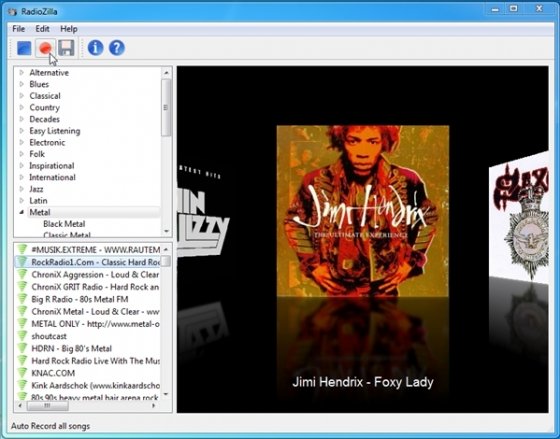Click station icon beside ChroniX Aggression
The image size is (560, 439).
coord(22,274)
